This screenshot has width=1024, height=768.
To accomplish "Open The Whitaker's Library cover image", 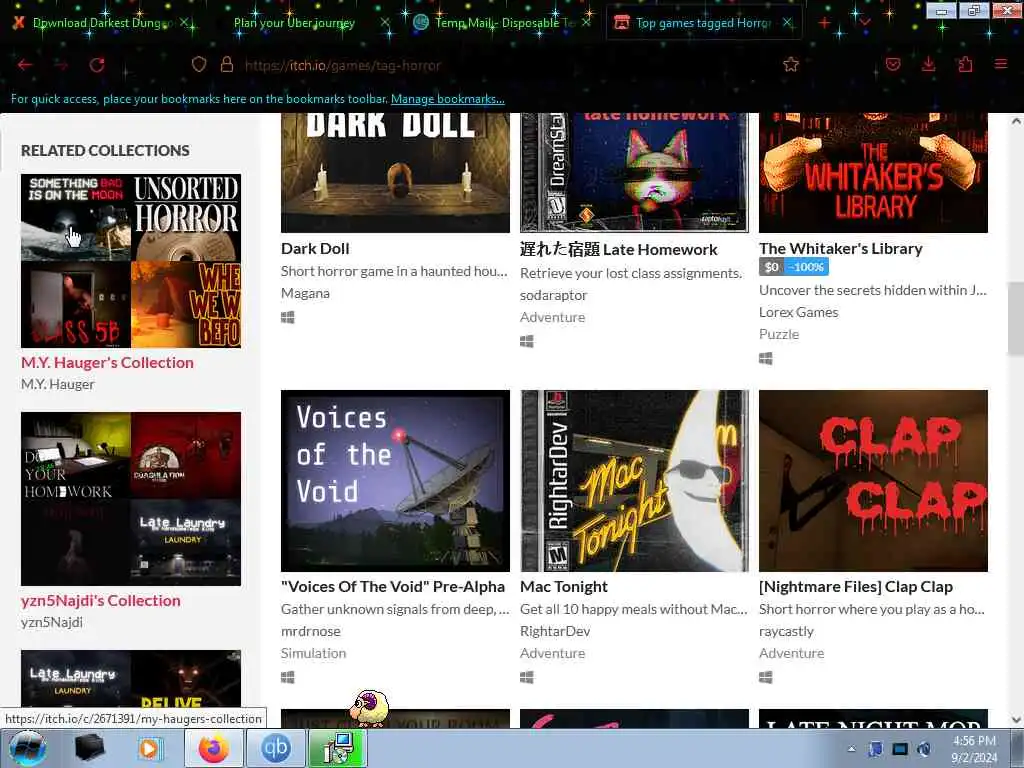I will tap(873, 172).
